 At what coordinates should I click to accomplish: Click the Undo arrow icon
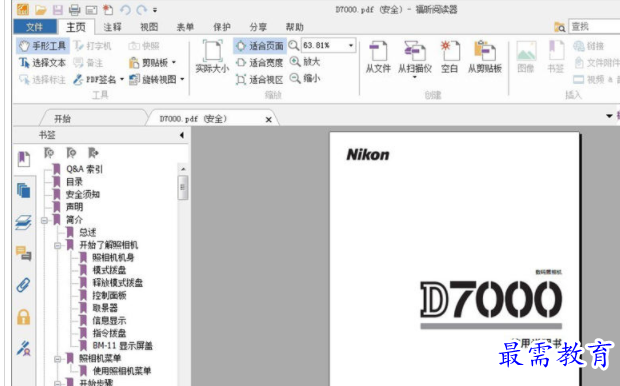125,9
